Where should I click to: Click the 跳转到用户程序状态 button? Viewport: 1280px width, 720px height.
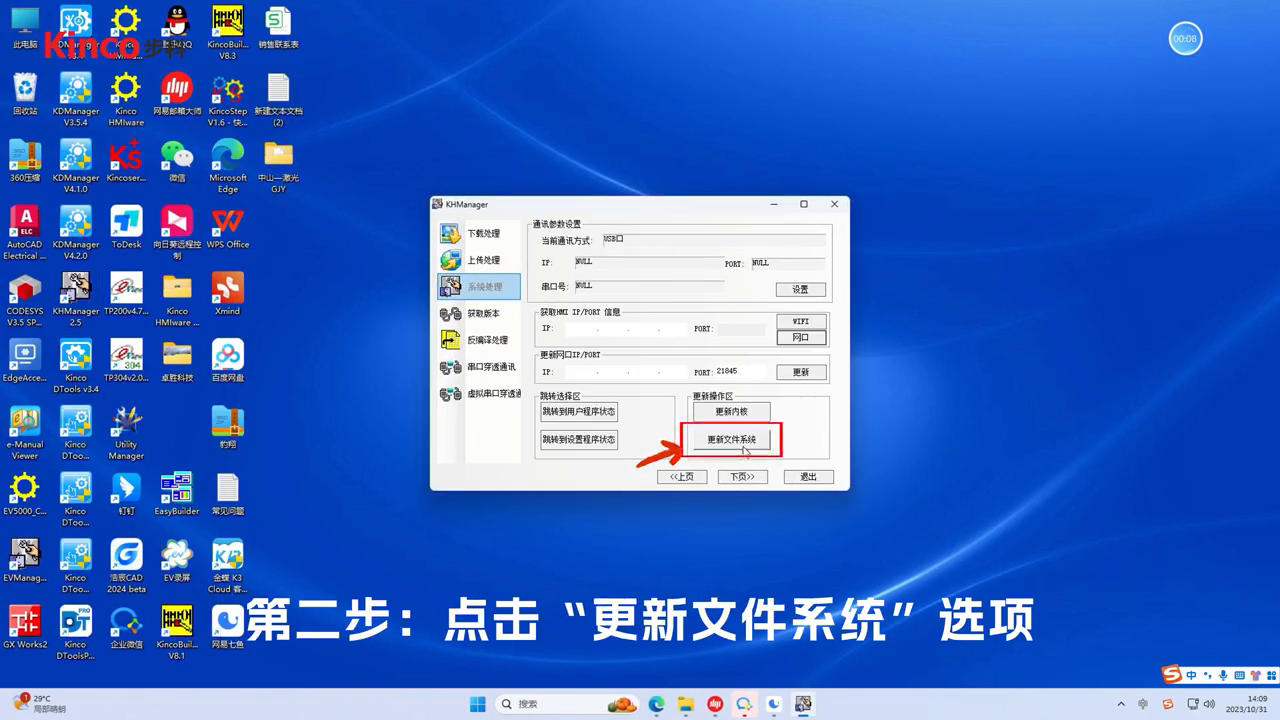point(579,411)
